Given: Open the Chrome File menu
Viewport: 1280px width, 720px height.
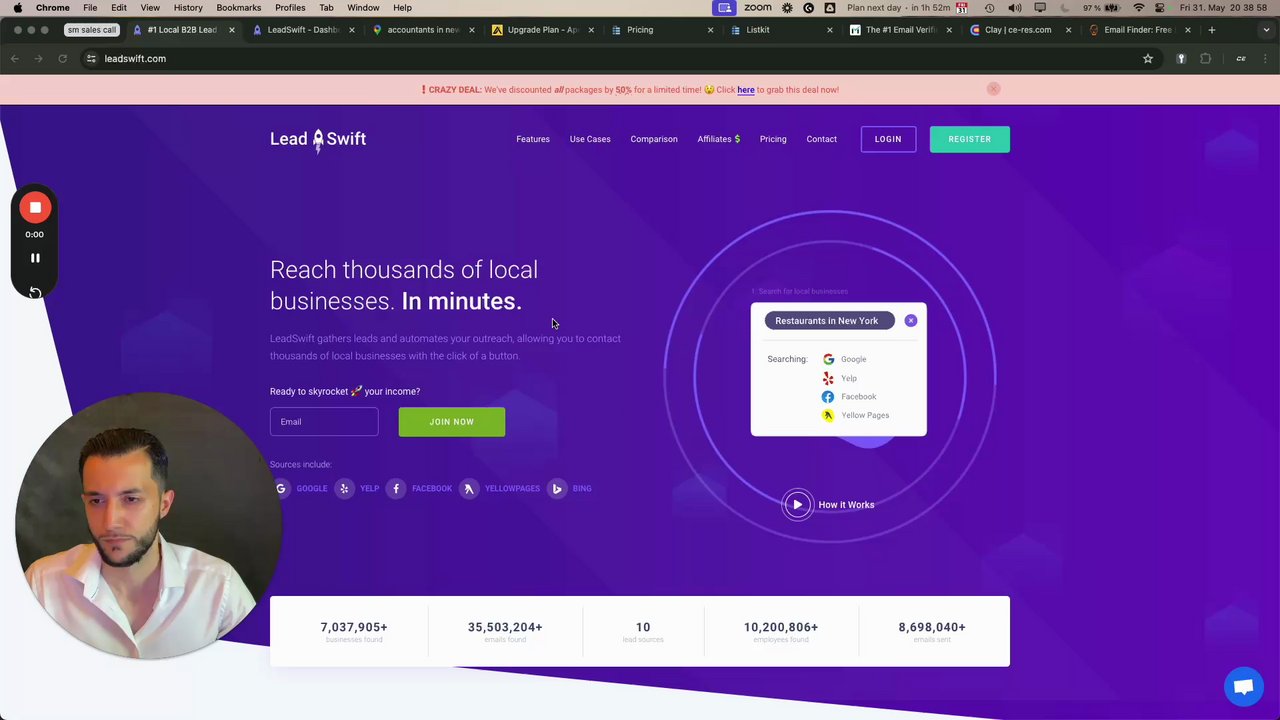Looking at the screenshot, I should click(90, 8).
